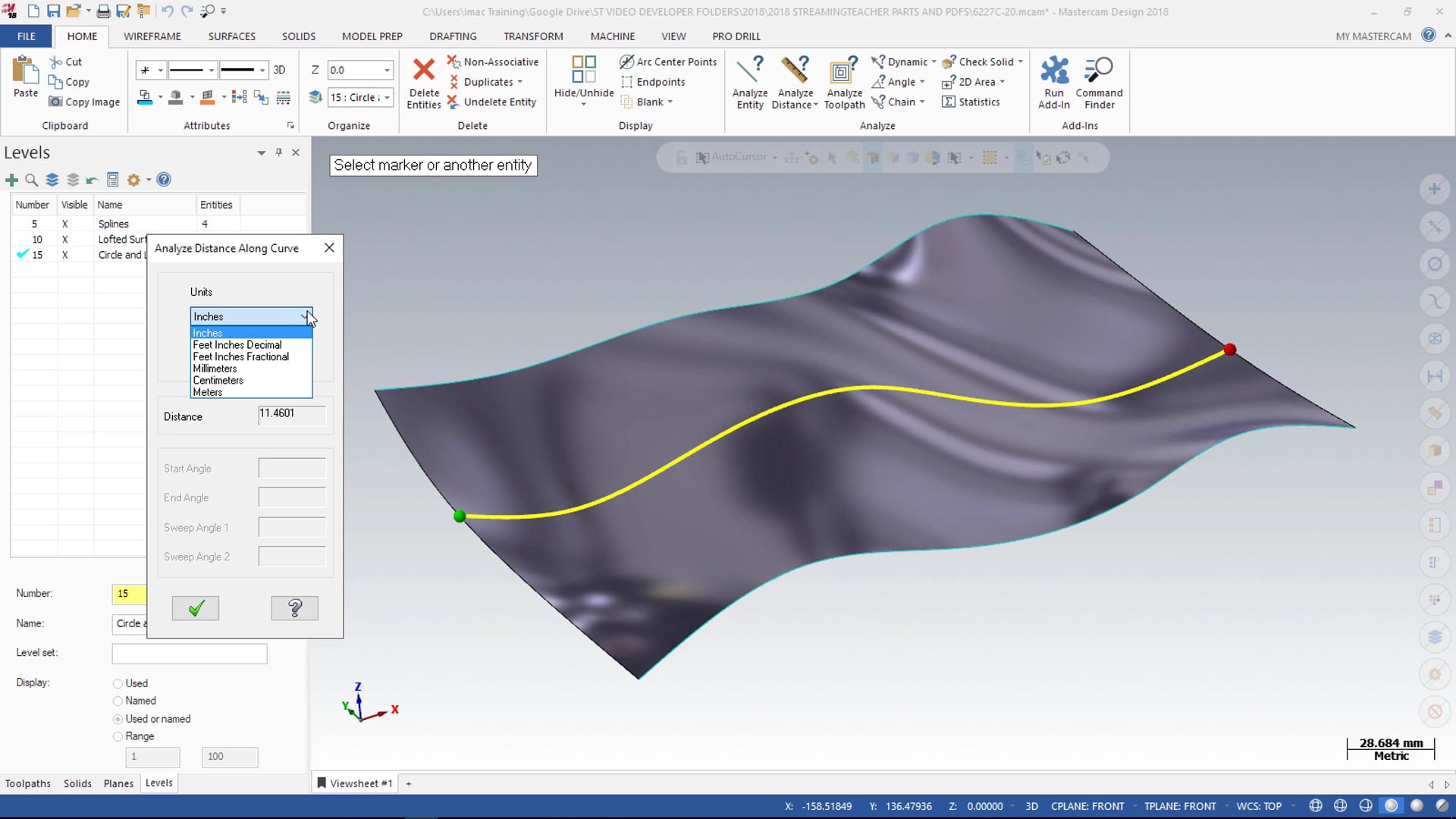Image resolution: width=1456 pixels, height=819 pixels.
Task: Click the Arc Center Points icon
Action: (x=627, y=61)
